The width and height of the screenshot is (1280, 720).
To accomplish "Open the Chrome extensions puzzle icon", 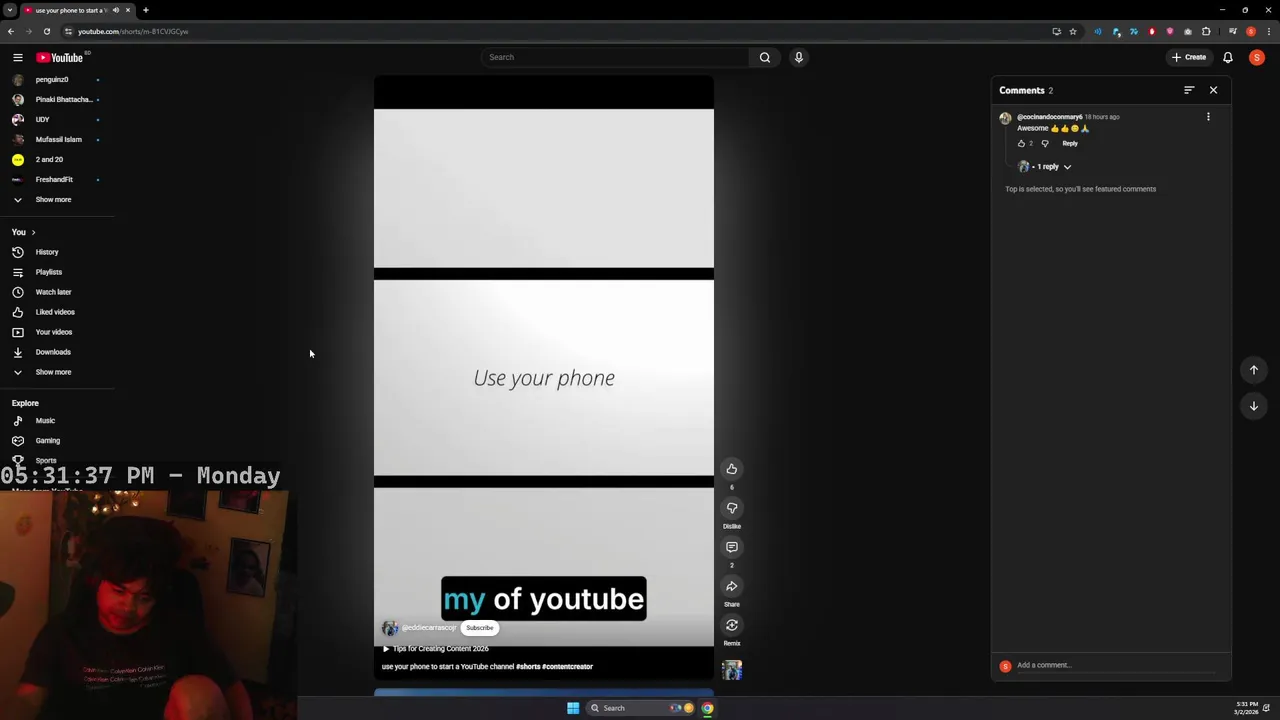I will click(1206, 31).
